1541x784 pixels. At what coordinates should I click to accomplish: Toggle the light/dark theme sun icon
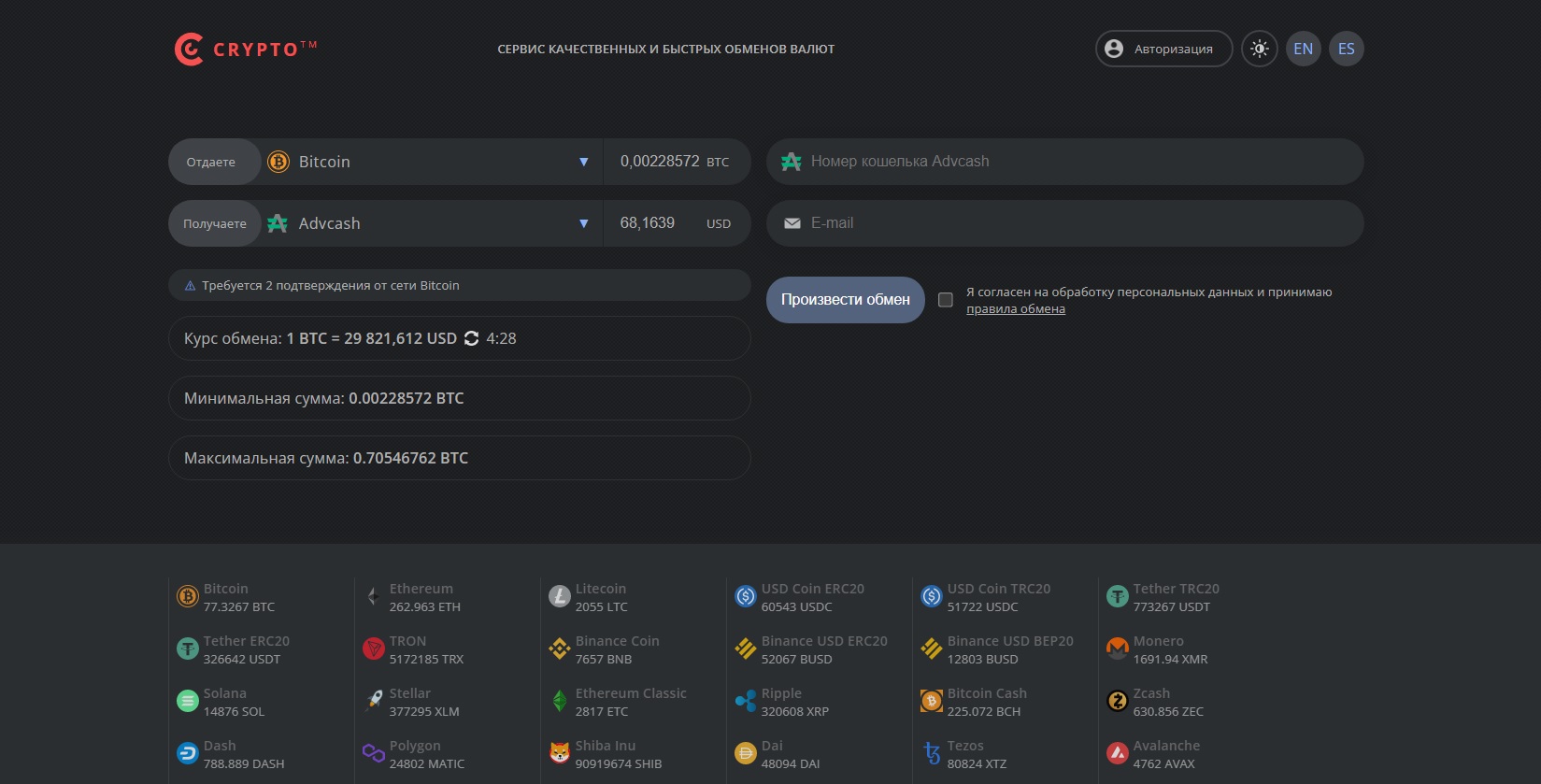tap(1260, 49)
